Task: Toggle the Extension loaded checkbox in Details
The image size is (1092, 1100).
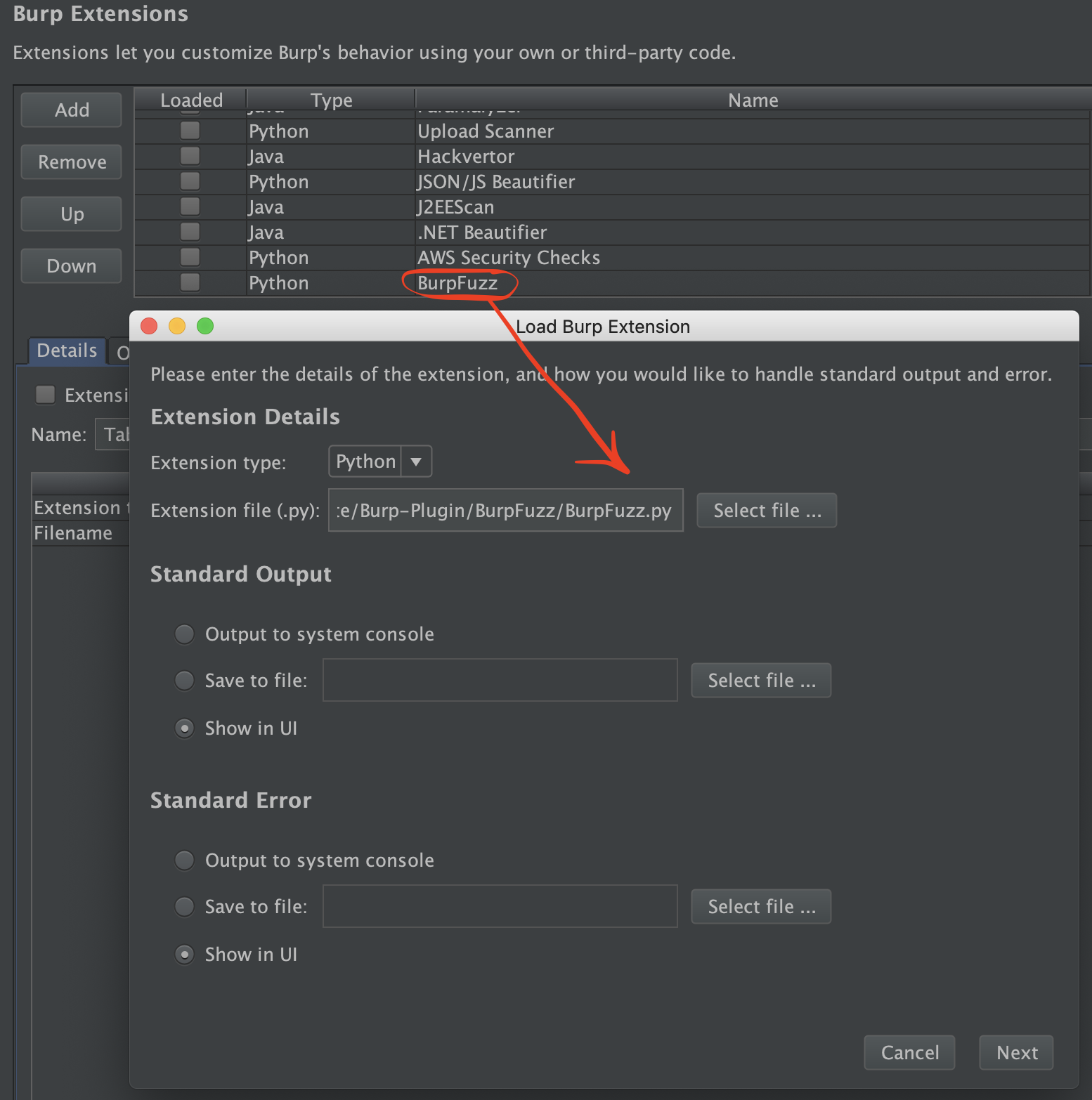Action: 46,395
